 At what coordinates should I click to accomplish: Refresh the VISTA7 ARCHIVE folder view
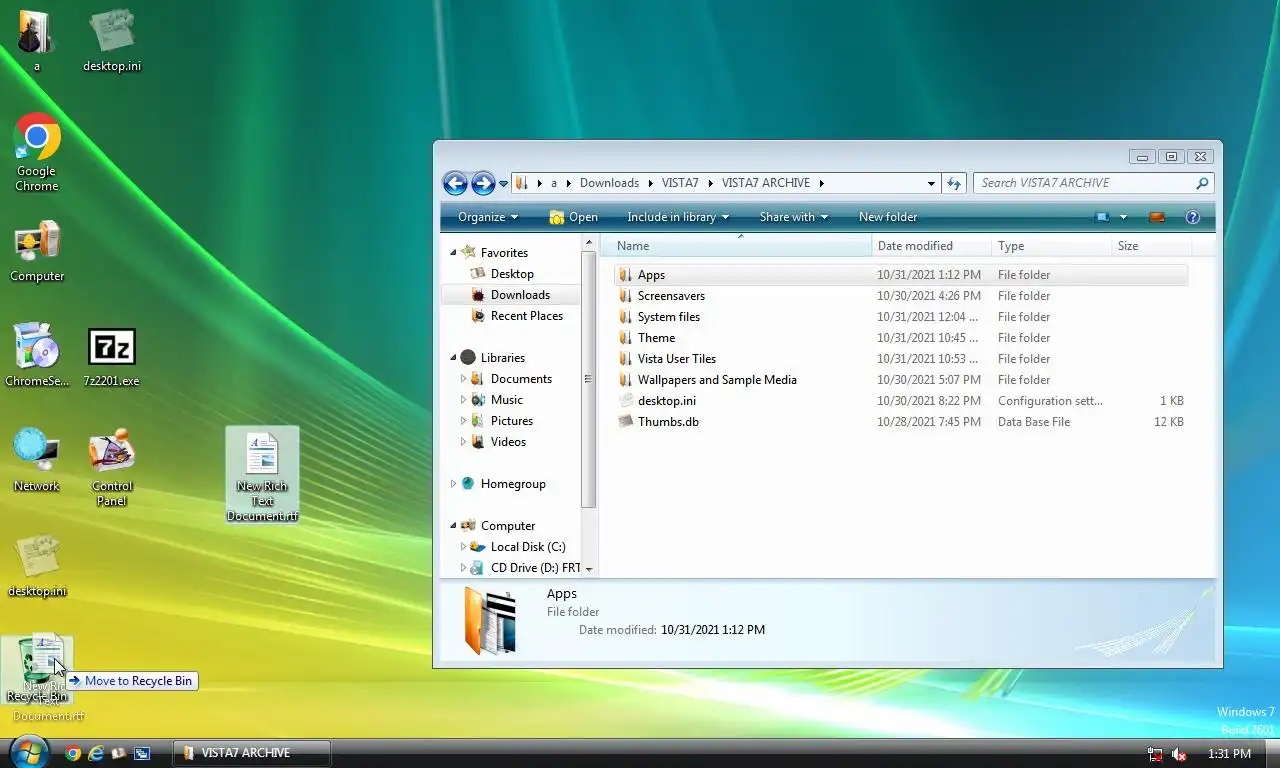[954, 183]
